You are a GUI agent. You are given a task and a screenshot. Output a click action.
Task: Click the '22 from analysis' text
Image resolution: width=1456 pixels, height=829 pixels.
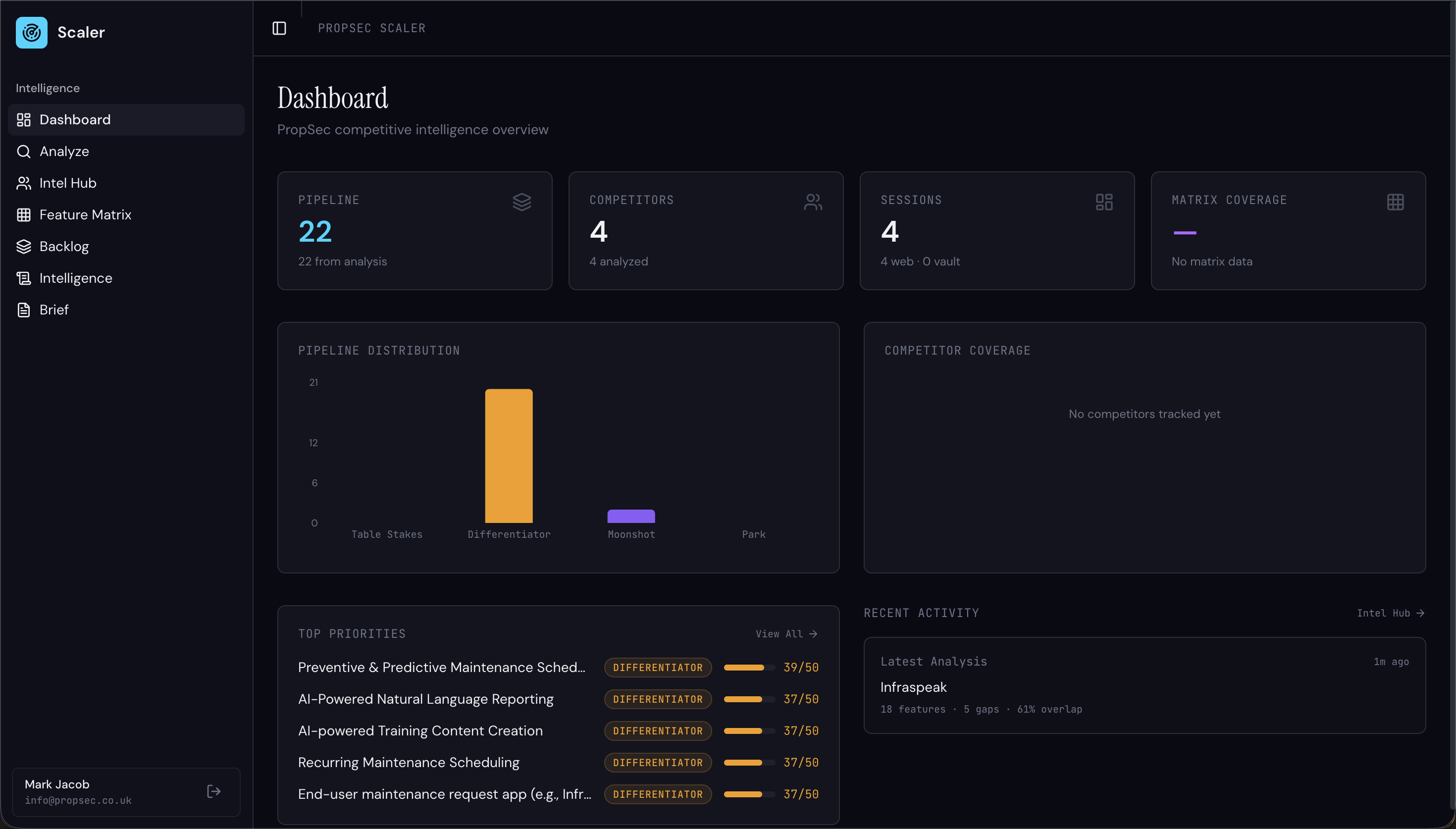pyautogui.click(x=343, y=261)
